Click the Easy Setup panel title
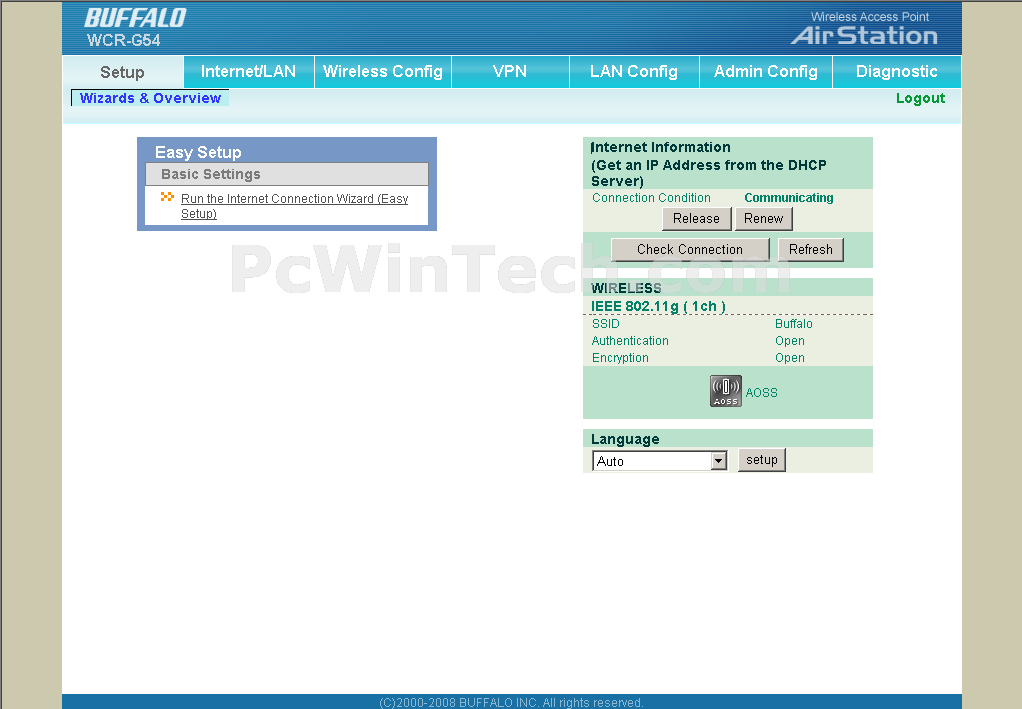1022x709 pixels. (198, 152)
